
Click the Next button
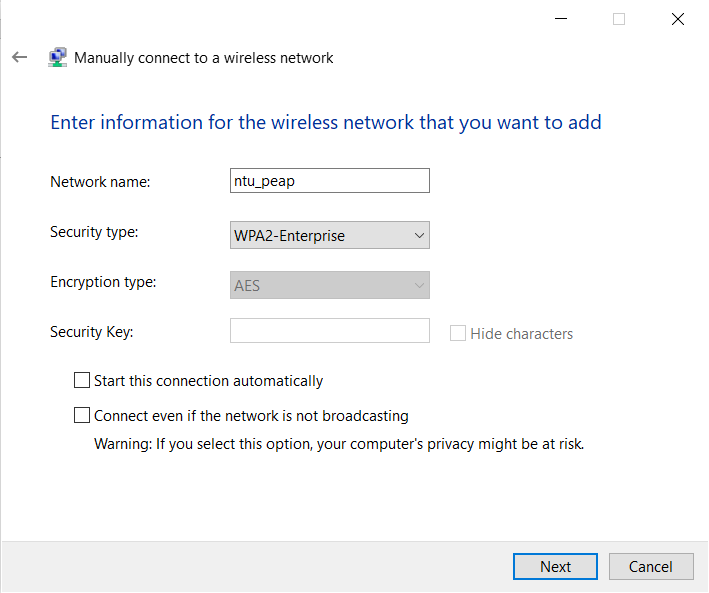(x=555, y=566)
